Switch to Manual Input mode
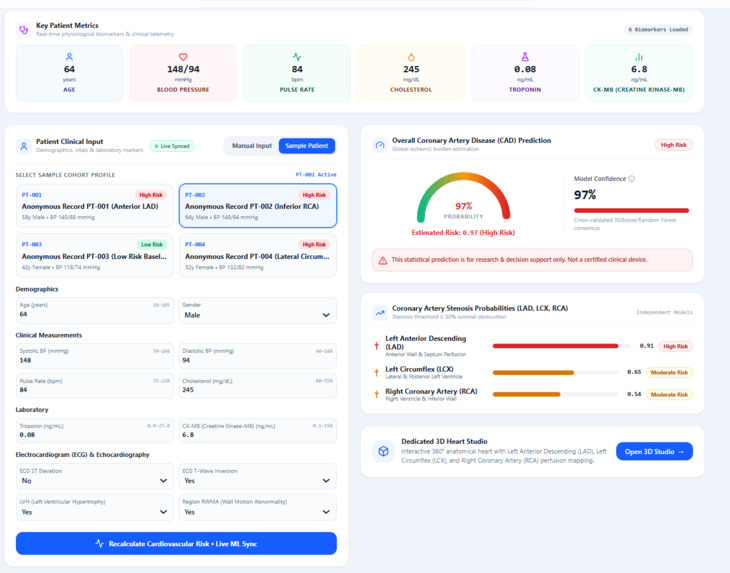Viewport: 730px width, 573px height. point(252,146)
